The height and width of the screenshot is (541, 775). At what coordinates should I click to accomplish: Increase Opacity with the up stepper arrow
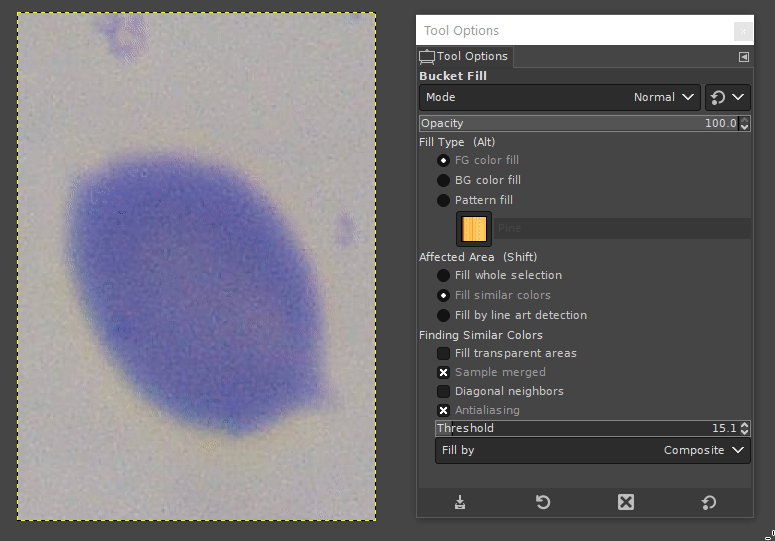pyautogui.click(x=744, y=120)
